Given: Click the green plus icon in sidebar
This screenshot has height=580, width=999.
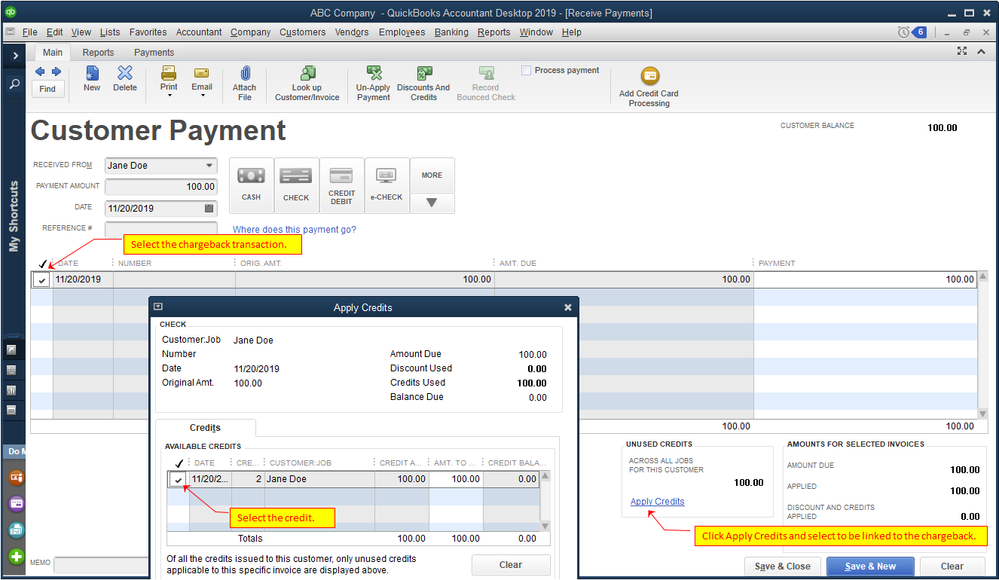Looking at the screenshot, I should pyautogui.click(x=16, y=556).
